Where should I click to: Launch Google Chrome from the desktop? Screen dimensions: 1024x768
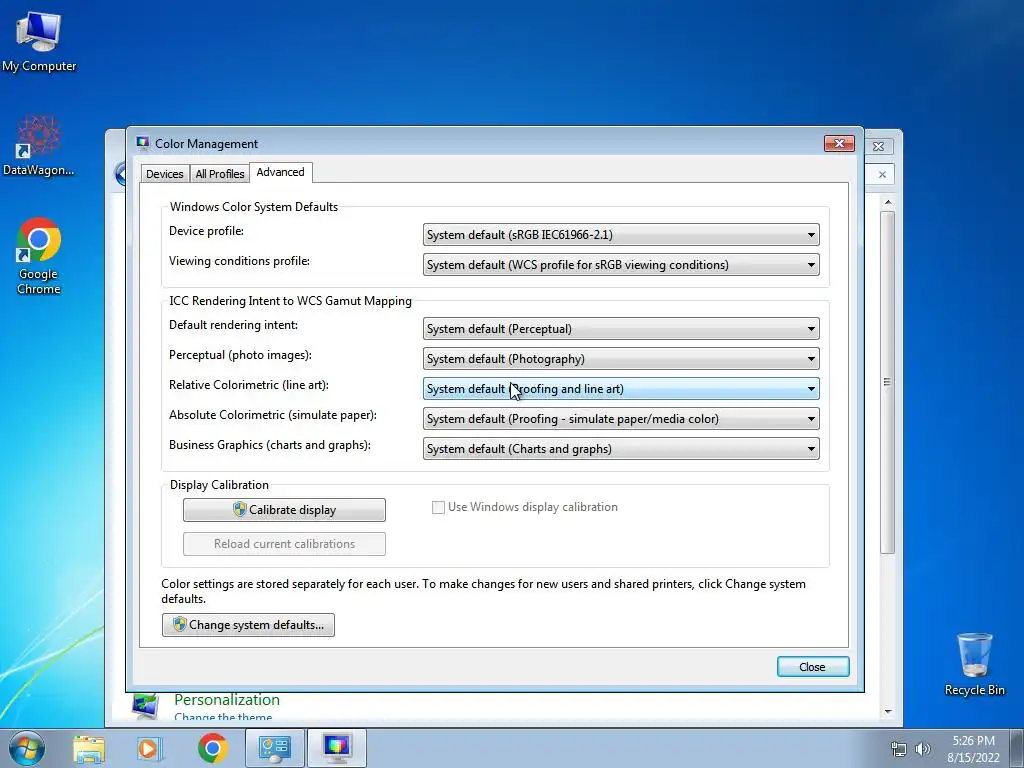point(39,256)
